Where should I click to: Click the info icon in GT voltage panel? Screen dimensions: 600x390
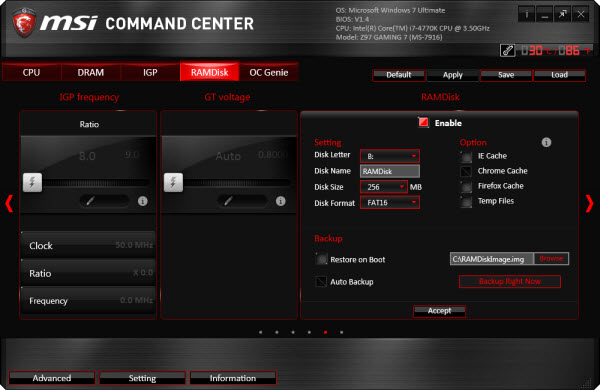coord(280,201)
